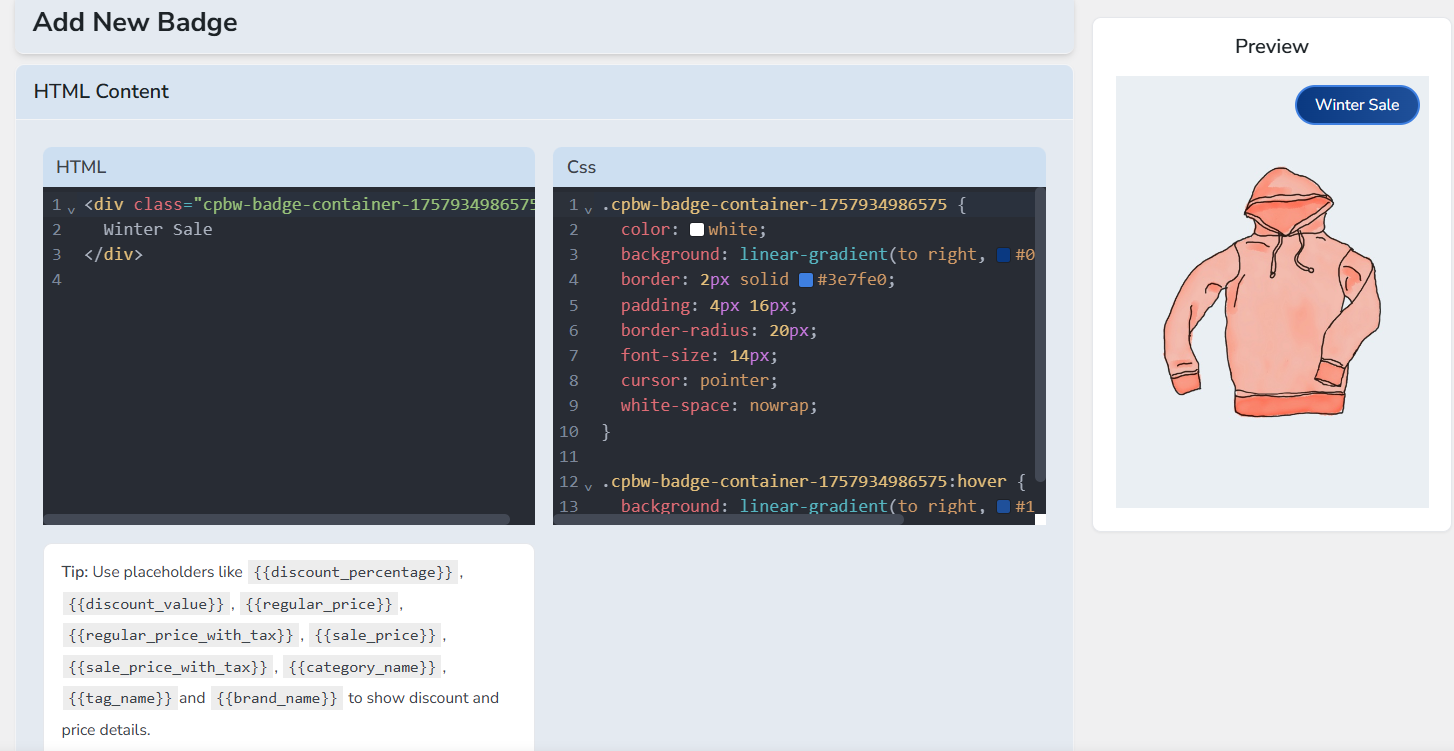This screenshot has height=751, width=1454.
Task: Click the {{category_name}} placeholder
Action: click(x=362, y=667)
